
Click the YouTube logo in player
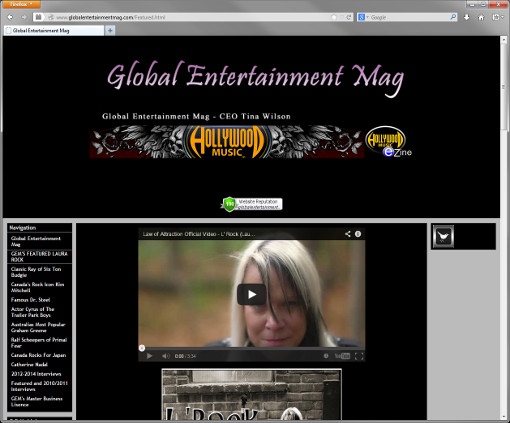point(342,356)
